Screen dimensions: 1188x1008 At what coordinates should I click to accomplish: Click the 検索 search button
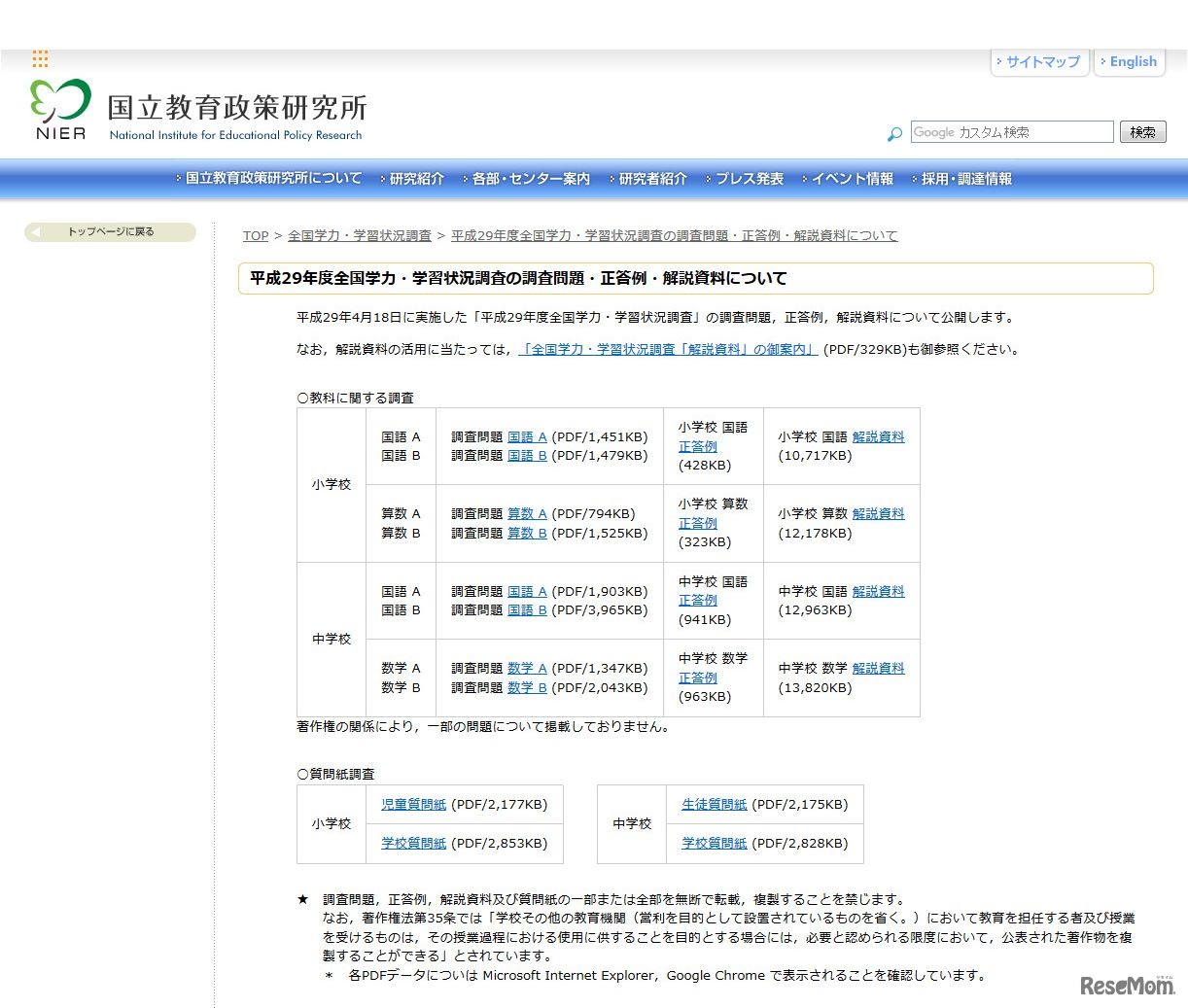pos(1143,131)
